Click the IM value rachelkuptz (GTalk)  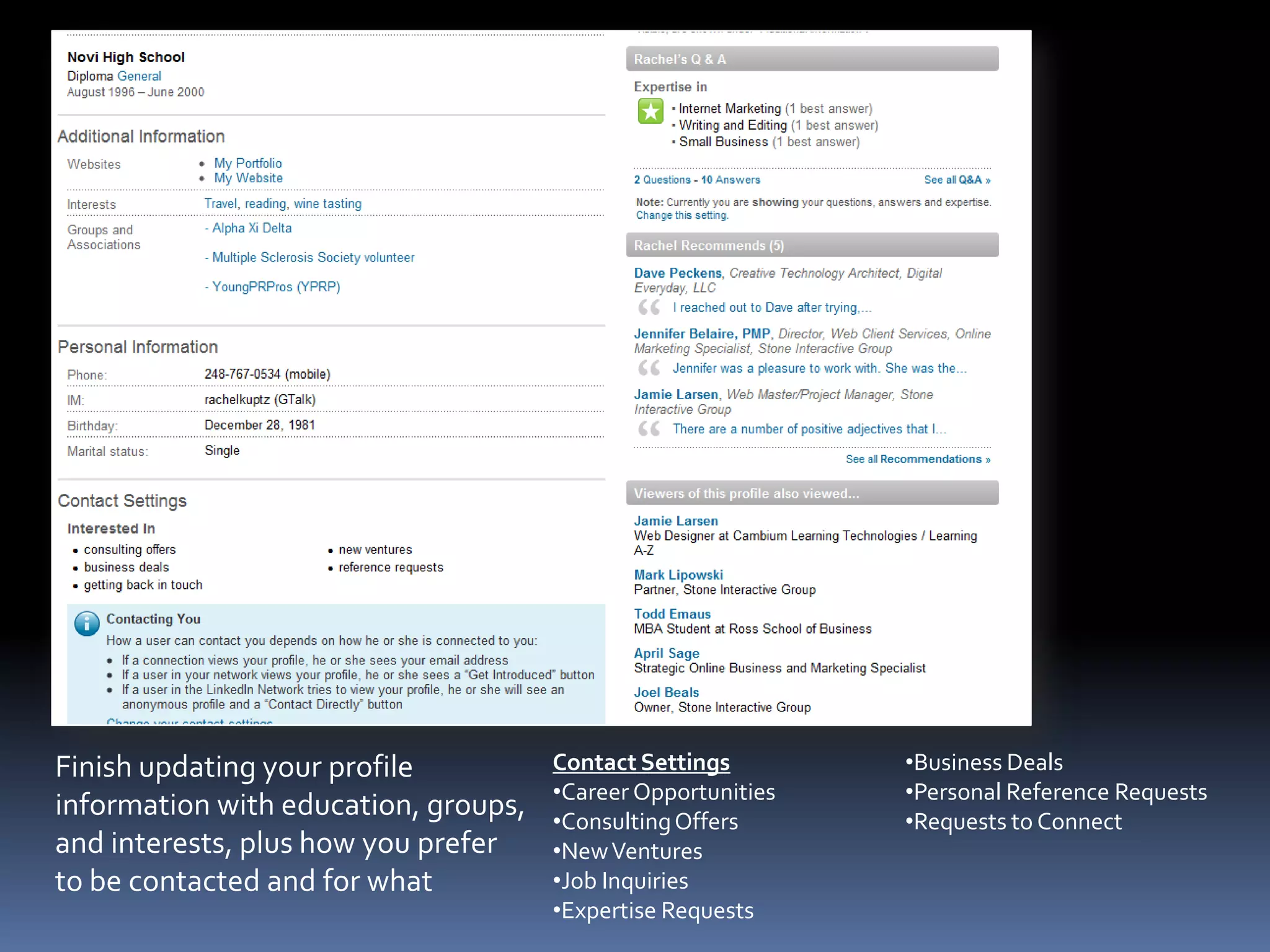260,400
